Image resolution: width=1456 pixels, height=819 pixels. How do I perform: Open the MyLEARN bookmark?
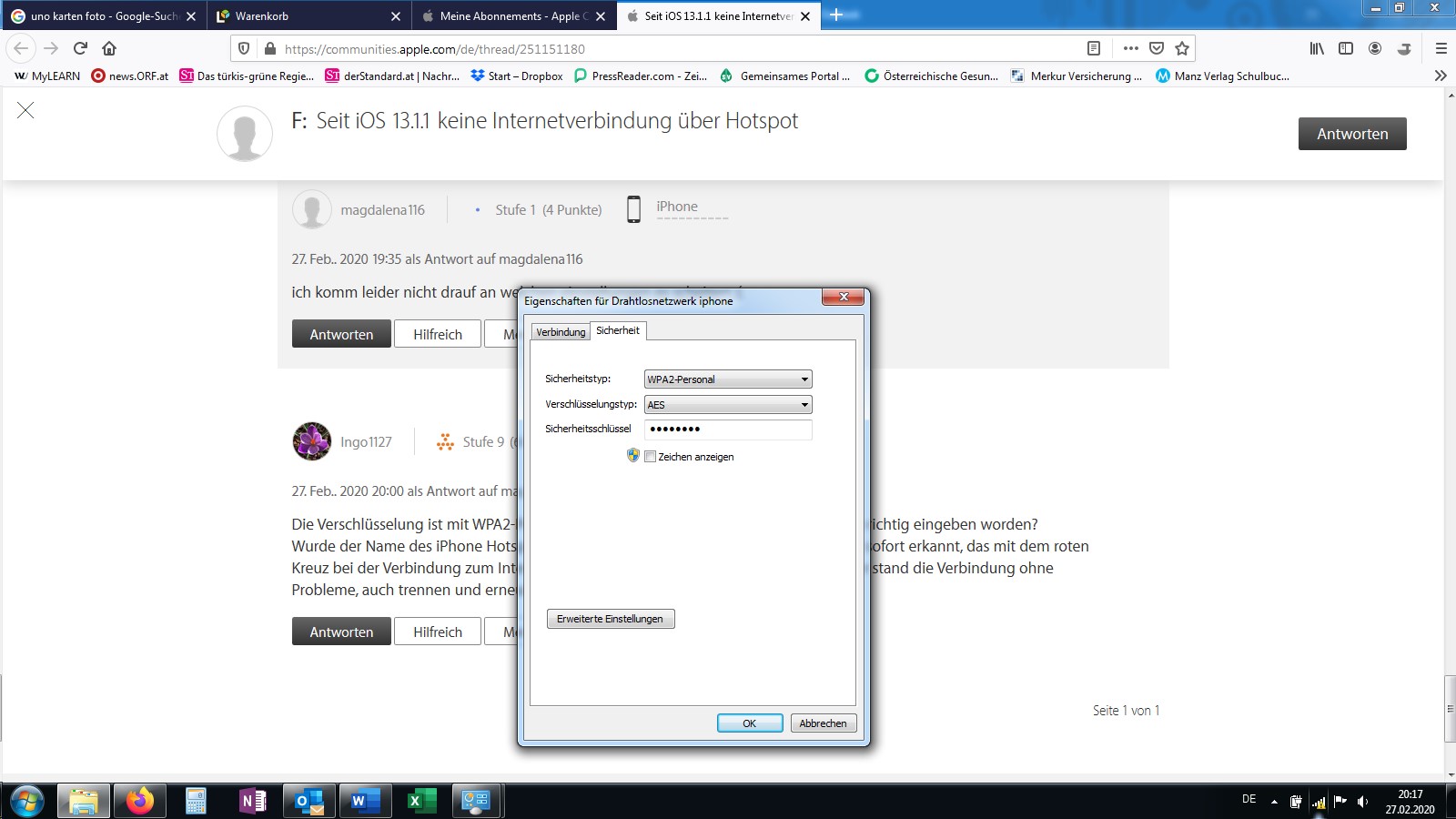pos(47,76)
